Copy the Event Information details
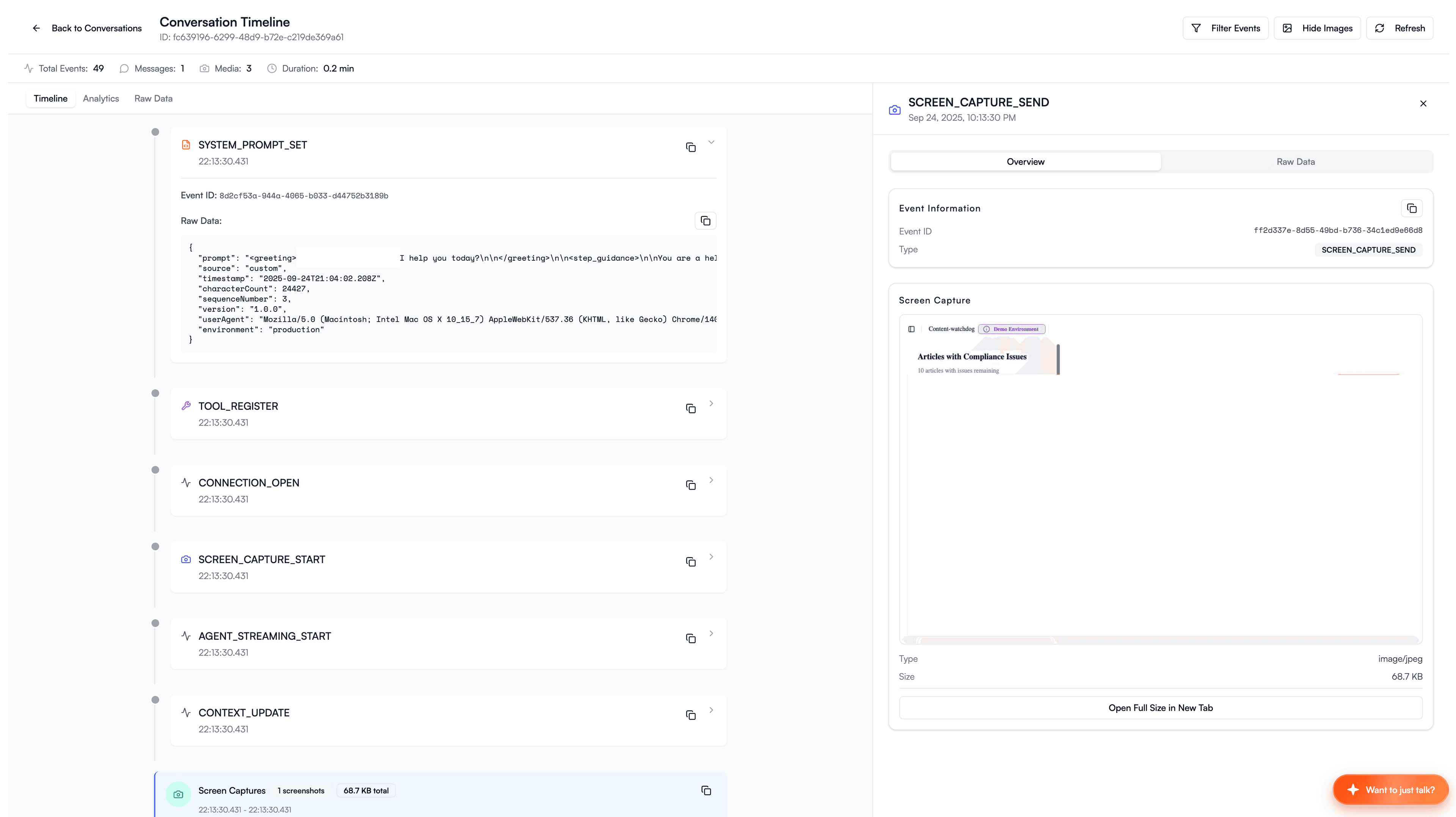The width and height of the screenshot is (1456, 817). (1412, 208)
